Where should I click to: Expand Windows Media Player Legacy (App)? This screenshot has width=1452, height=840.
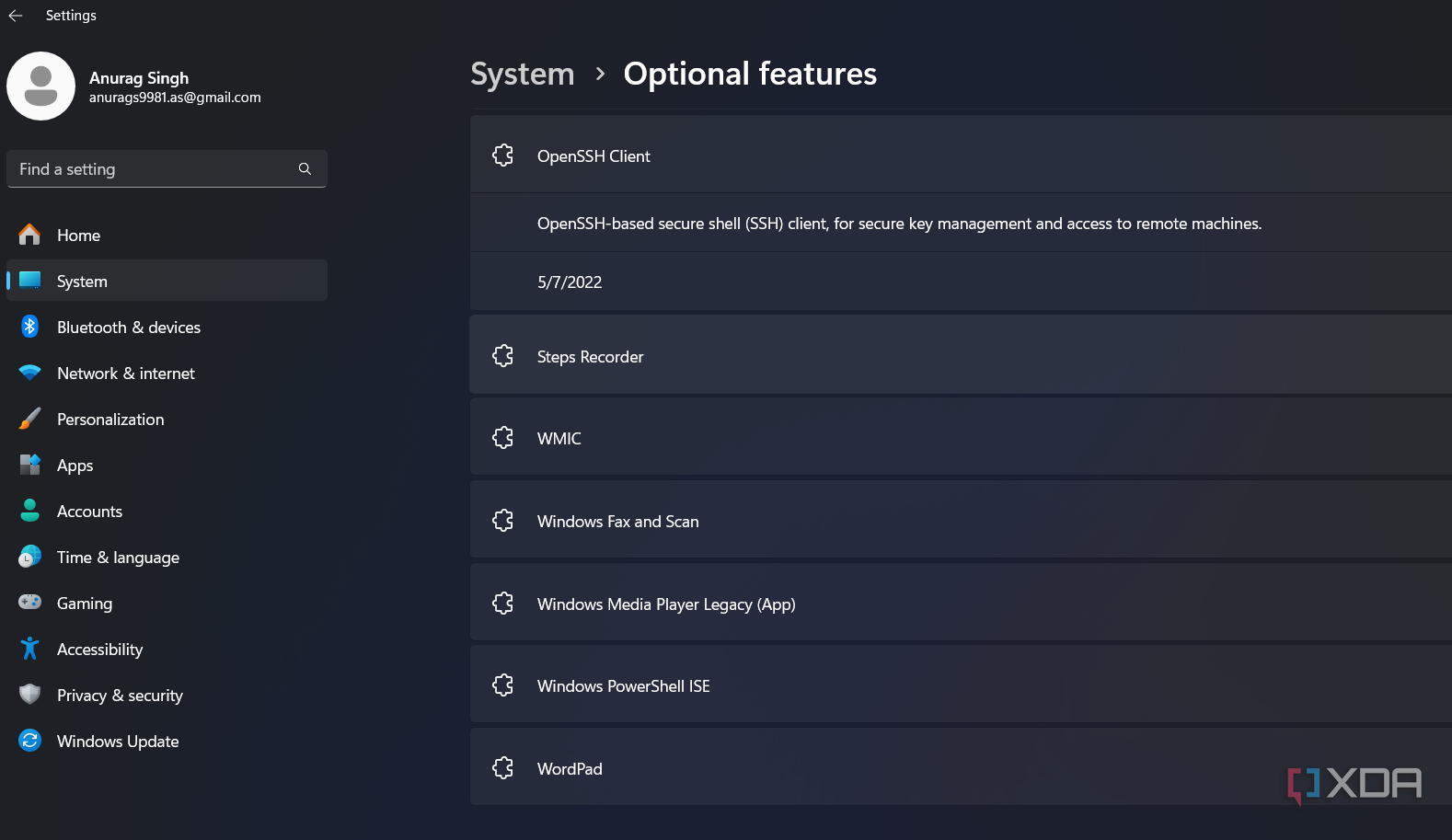(x=961, y=603)
